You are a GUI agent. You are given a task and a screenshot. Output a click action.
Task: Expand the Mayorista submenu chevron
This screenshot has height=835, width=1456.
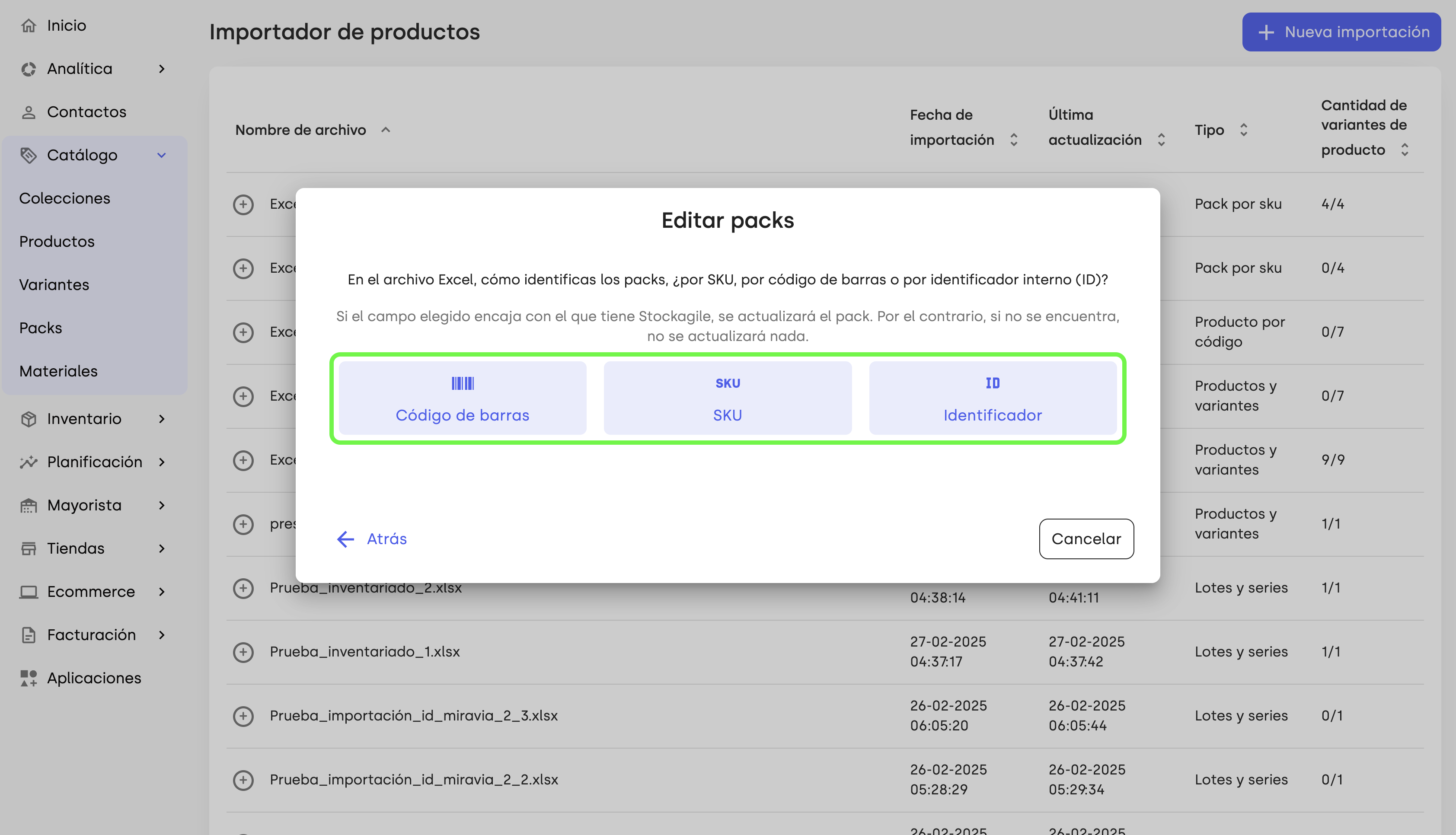[x=162, y=506]
